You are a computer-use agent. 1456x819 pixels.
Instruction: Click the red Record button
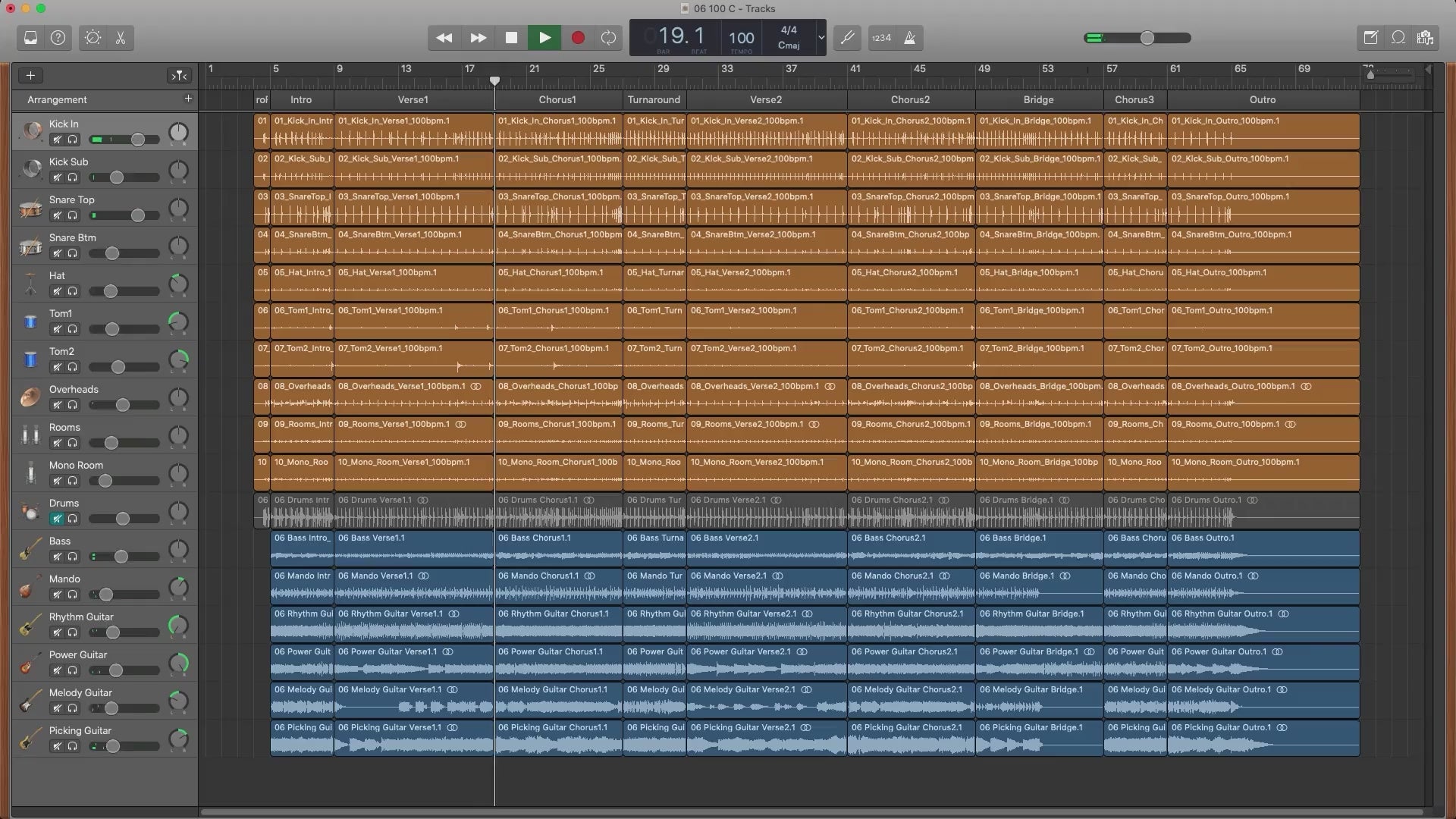click(578, 38)
